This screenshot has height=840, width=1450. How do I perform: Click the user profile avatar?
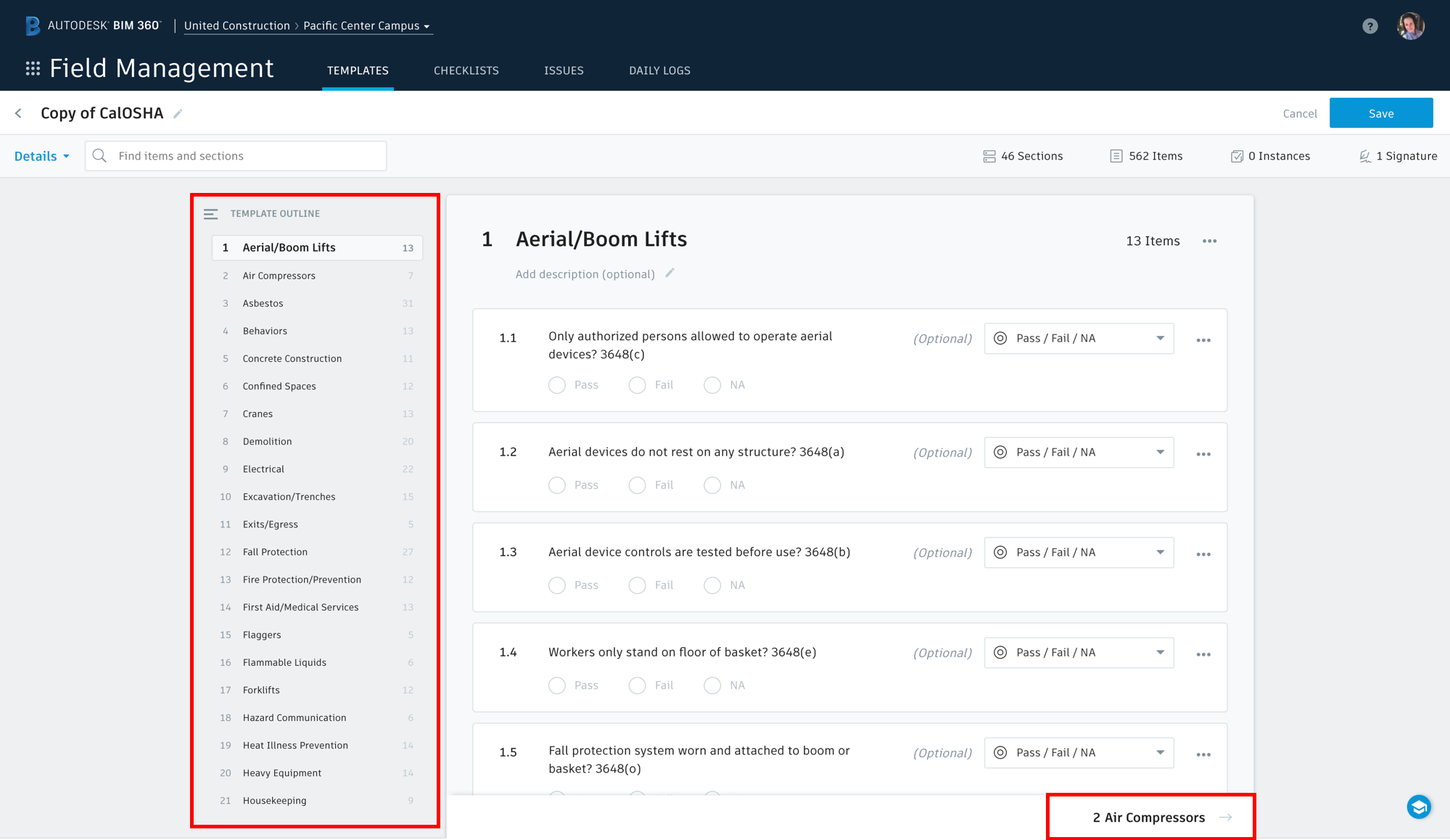[1410, 25]
